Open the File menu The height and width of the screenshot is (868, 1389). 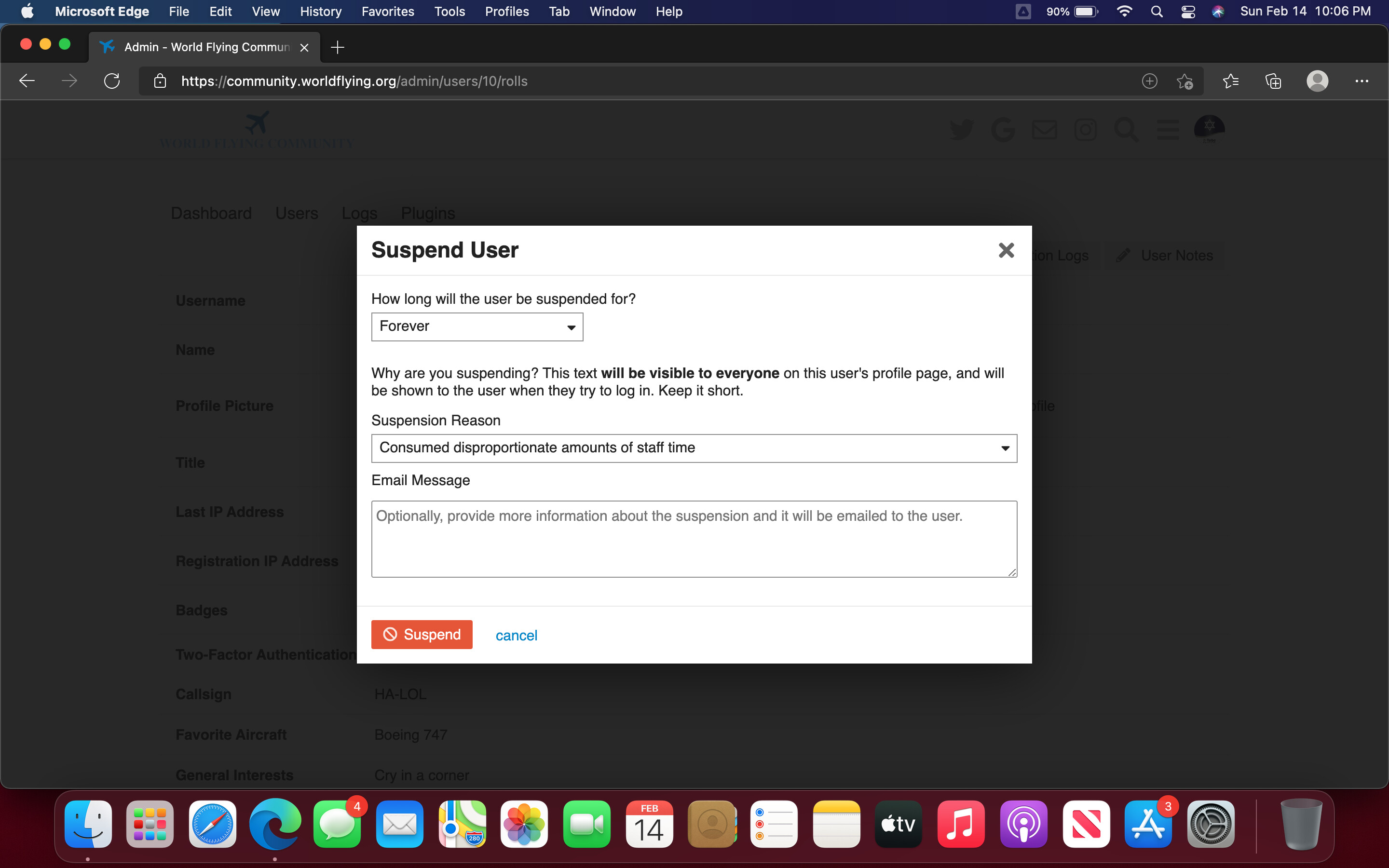tap(179, 12)
